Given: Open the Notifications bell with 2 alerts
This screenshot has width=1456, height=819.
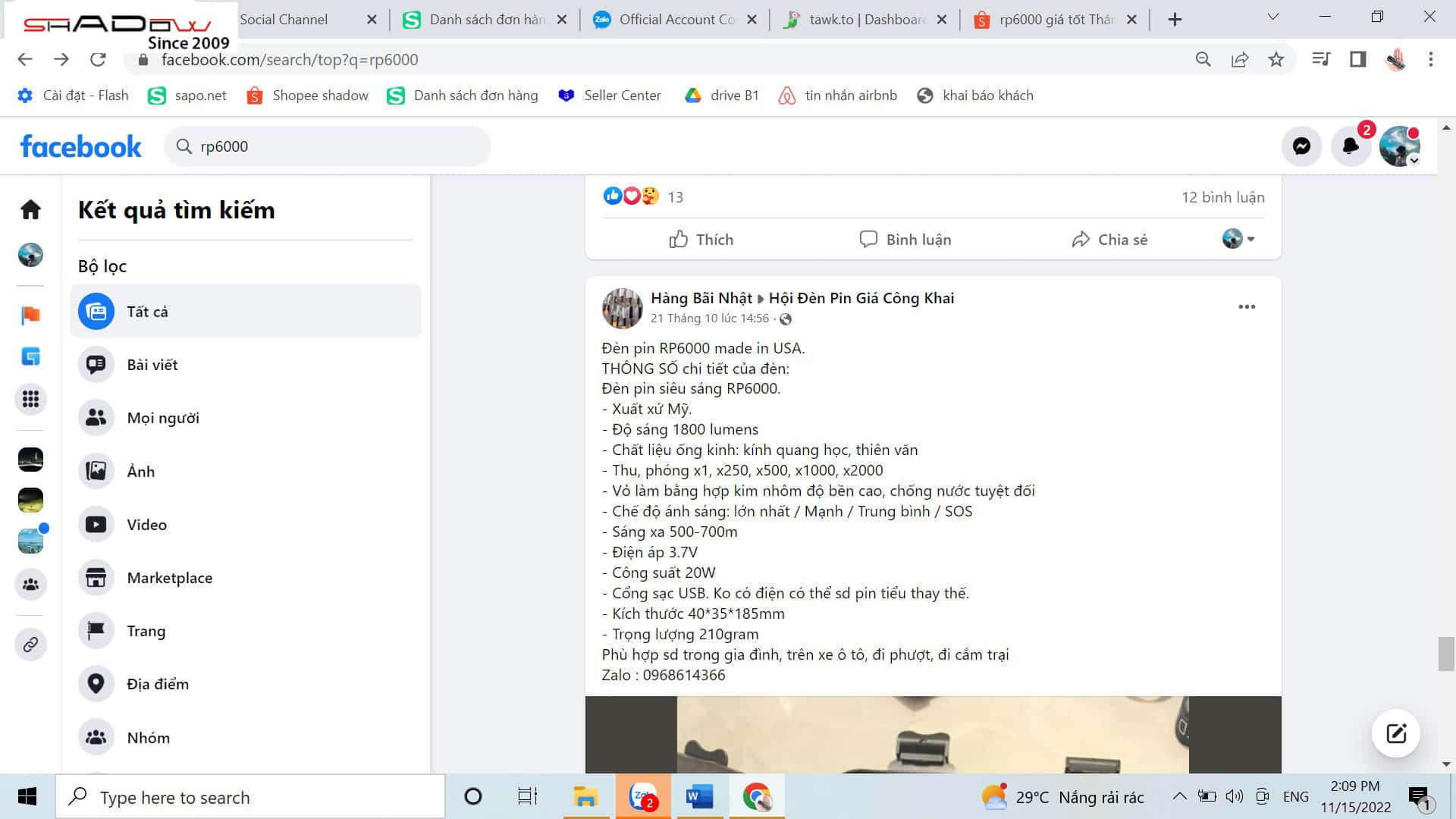Looking at the screenshot, I should click(1351, 146).
